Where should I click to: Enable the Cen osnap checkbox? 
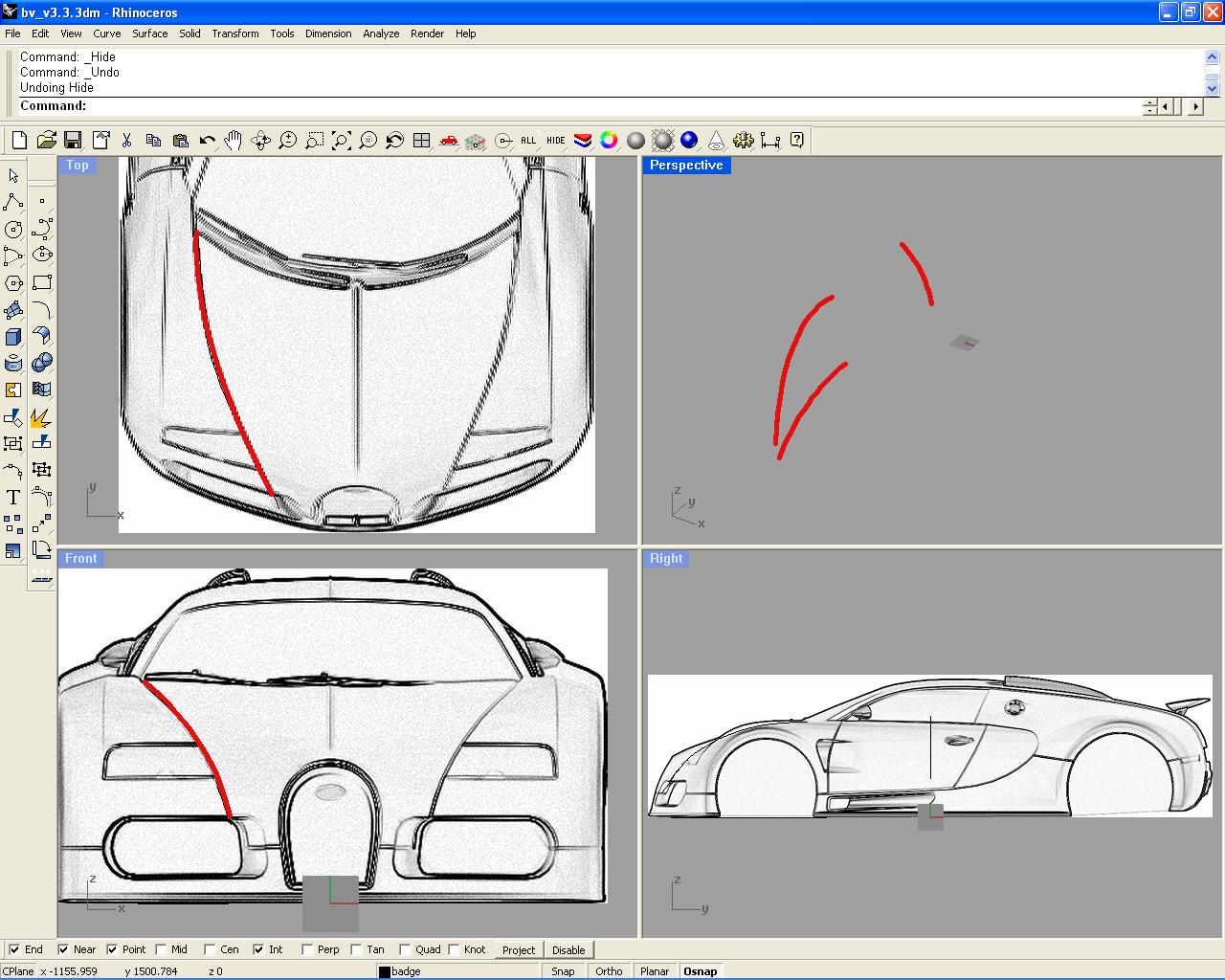(x=210, y=949)
